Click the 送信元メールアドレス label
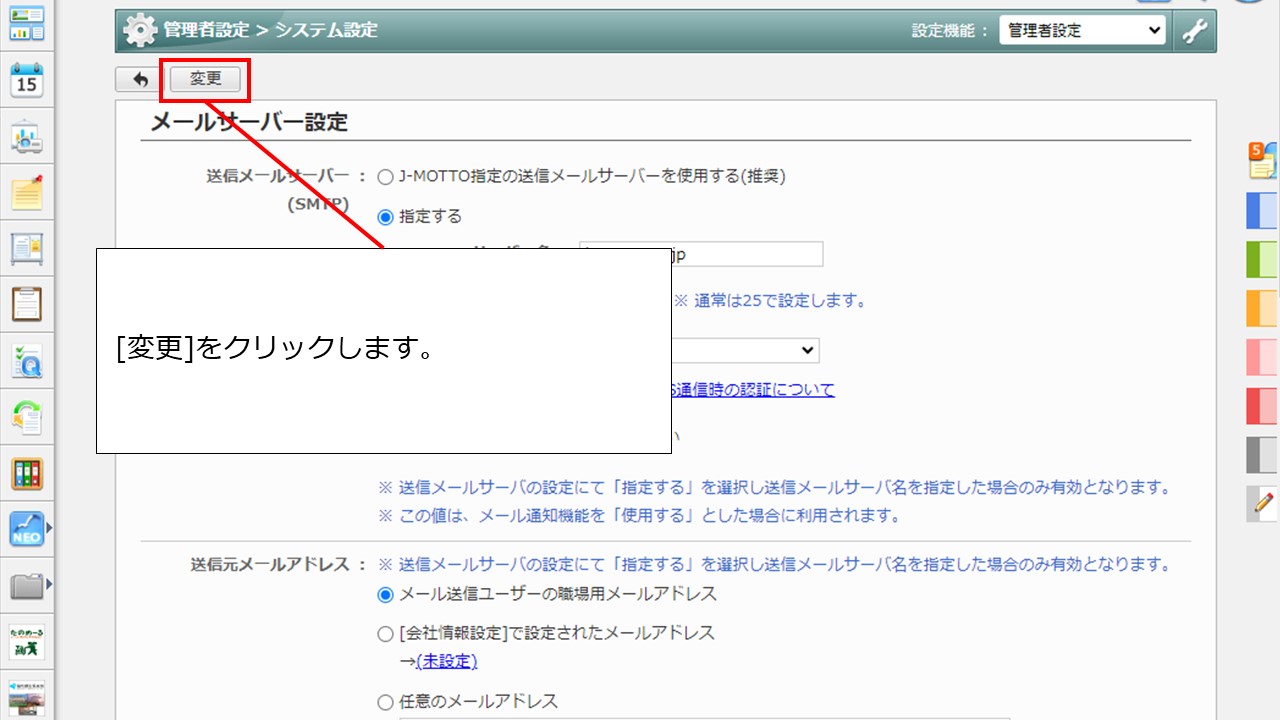The height and width of the screenshot is (720, 1280). 271,564
